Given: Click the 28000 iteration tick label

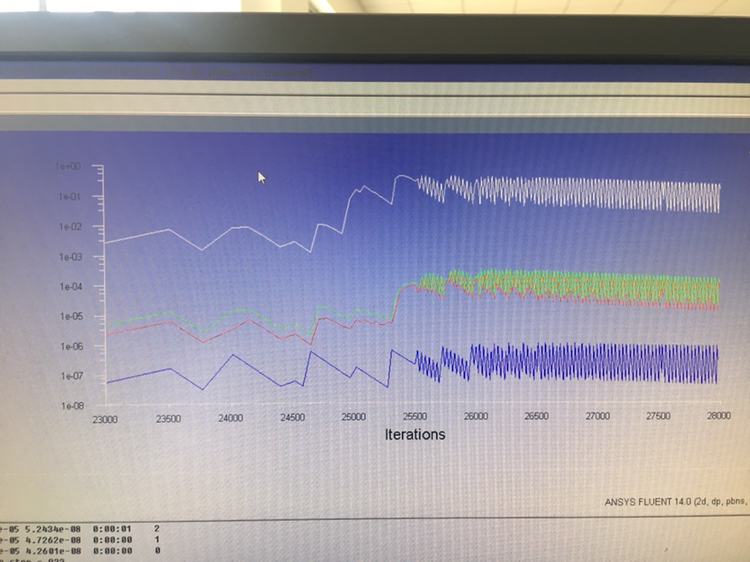Looking at the screenshot, I should click(719, 416).
